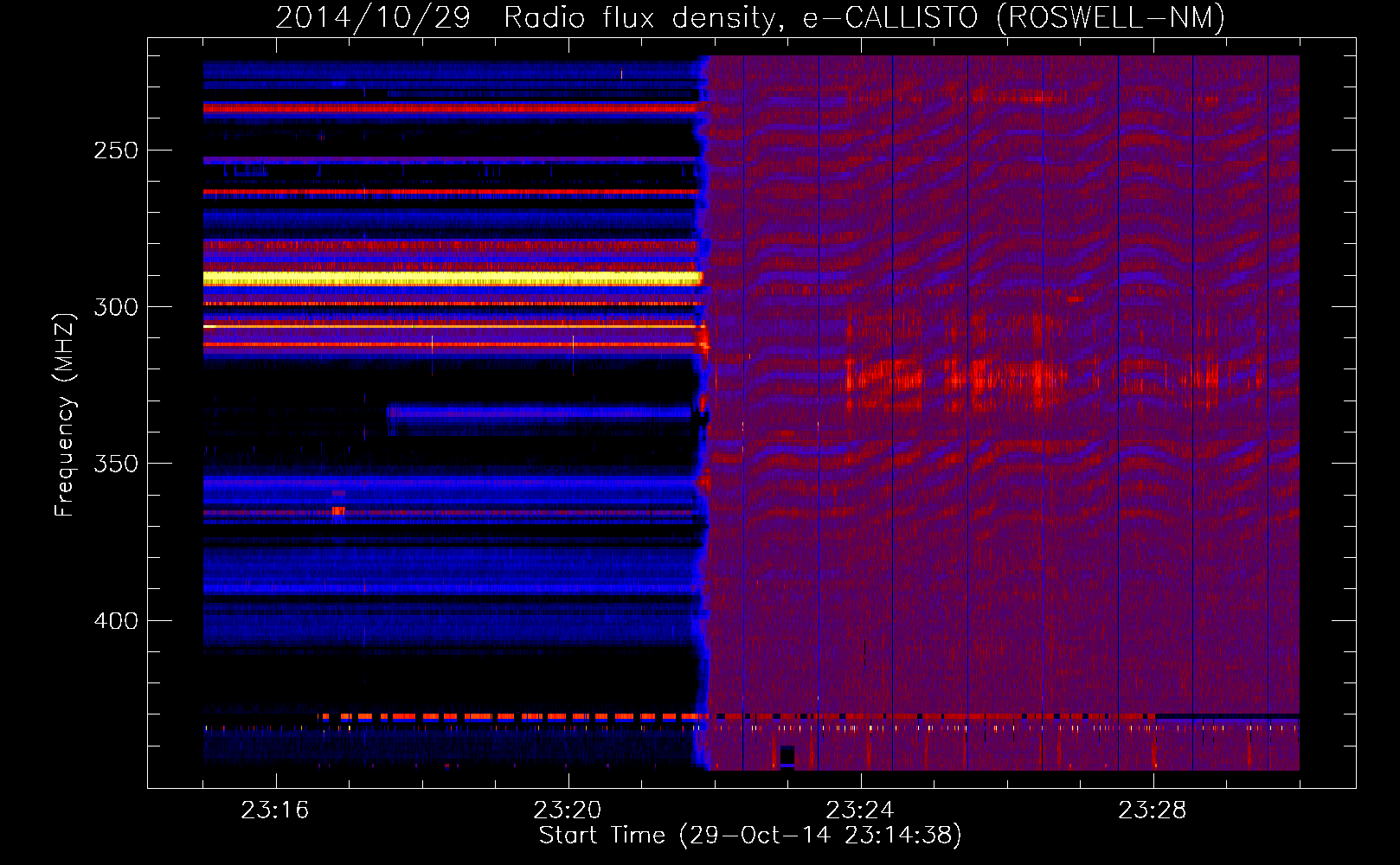Click the 400 frequency tick label
The width and height of the screenshot is (1400, 865).
pyautogui.click(x=116, y=621)
